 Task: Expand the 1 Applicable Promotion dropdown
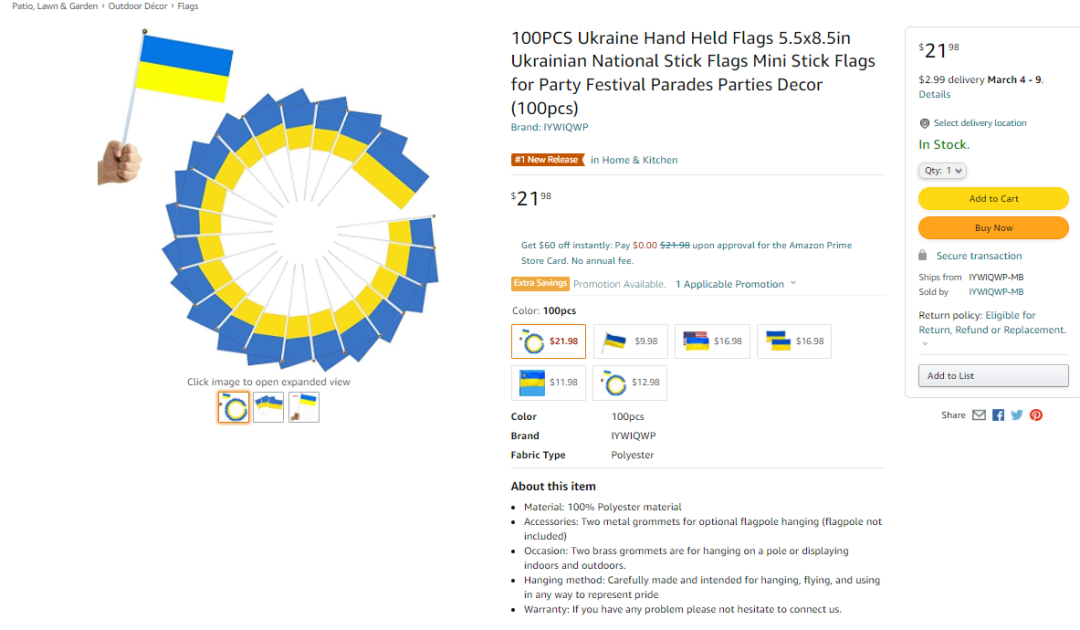[736, 284]
